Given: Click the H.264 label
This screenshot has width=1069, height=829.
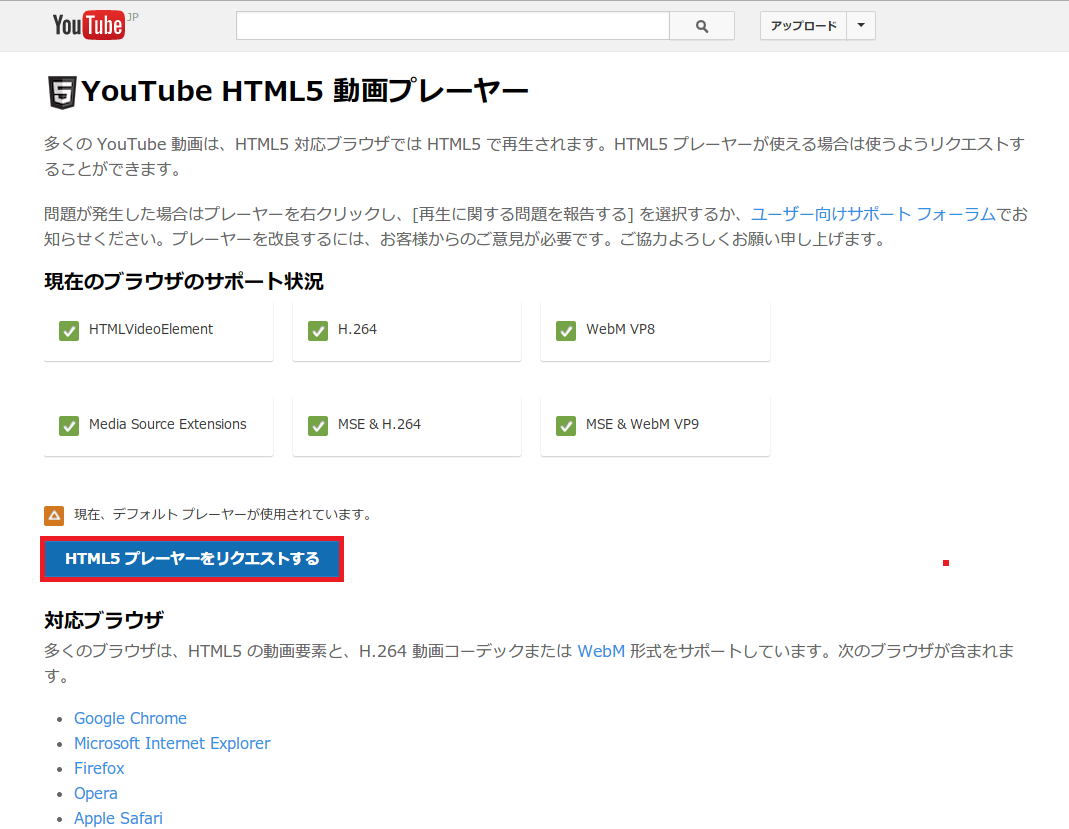Looking at the screenshot, I should (x=357, y=329).
